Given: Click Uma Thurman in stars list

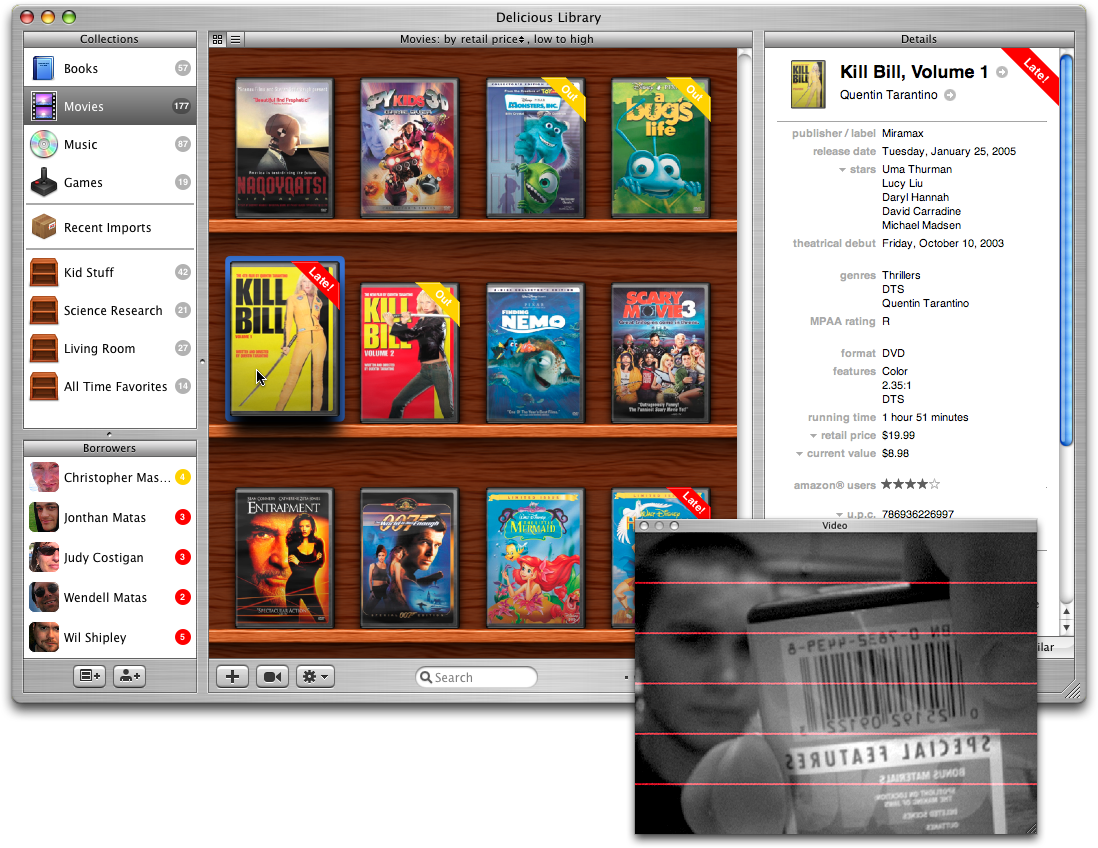Looking at the screenshot, I should 917,169.
